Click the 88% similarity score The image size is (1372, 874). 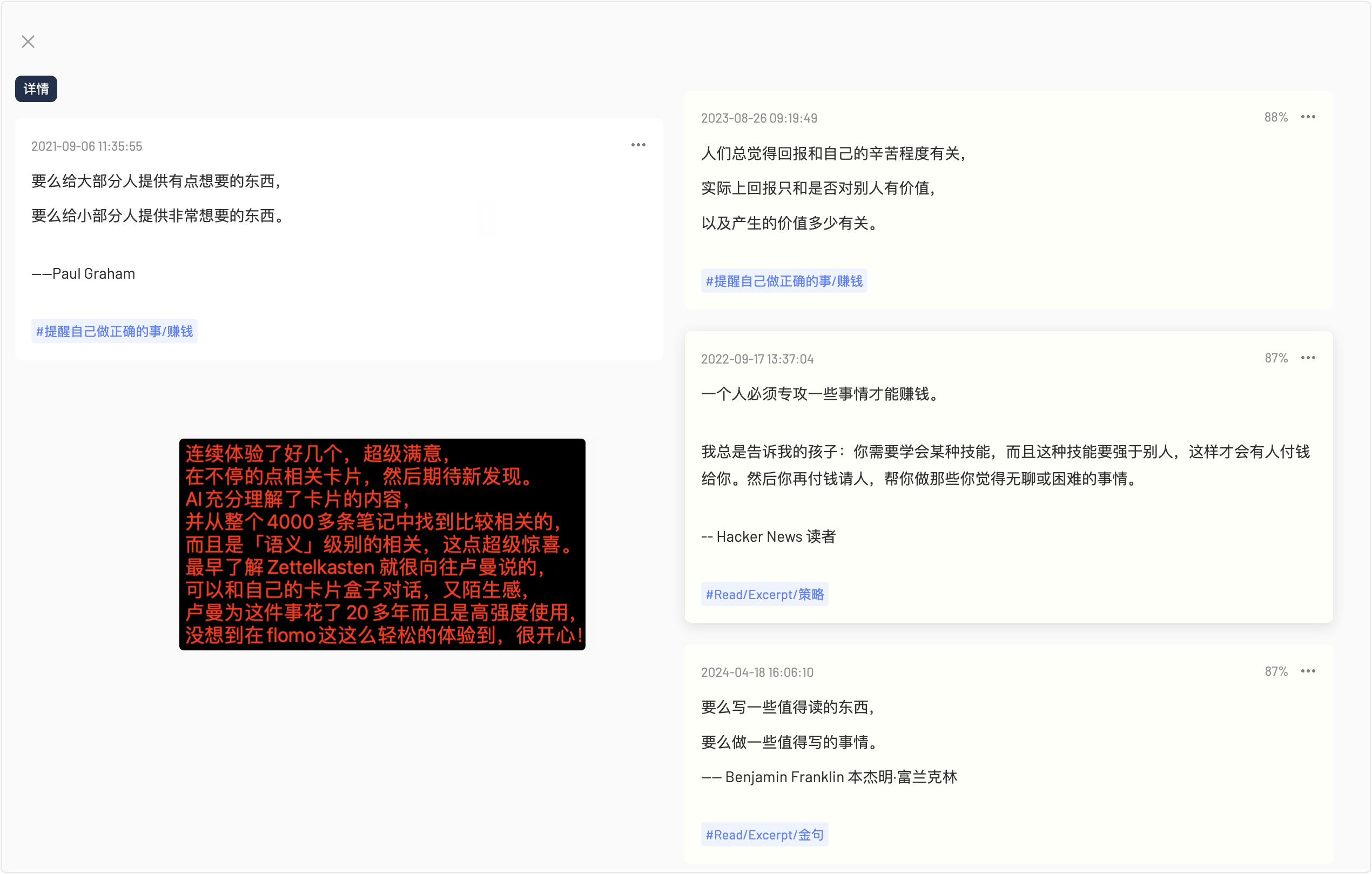coord(1276,117)
